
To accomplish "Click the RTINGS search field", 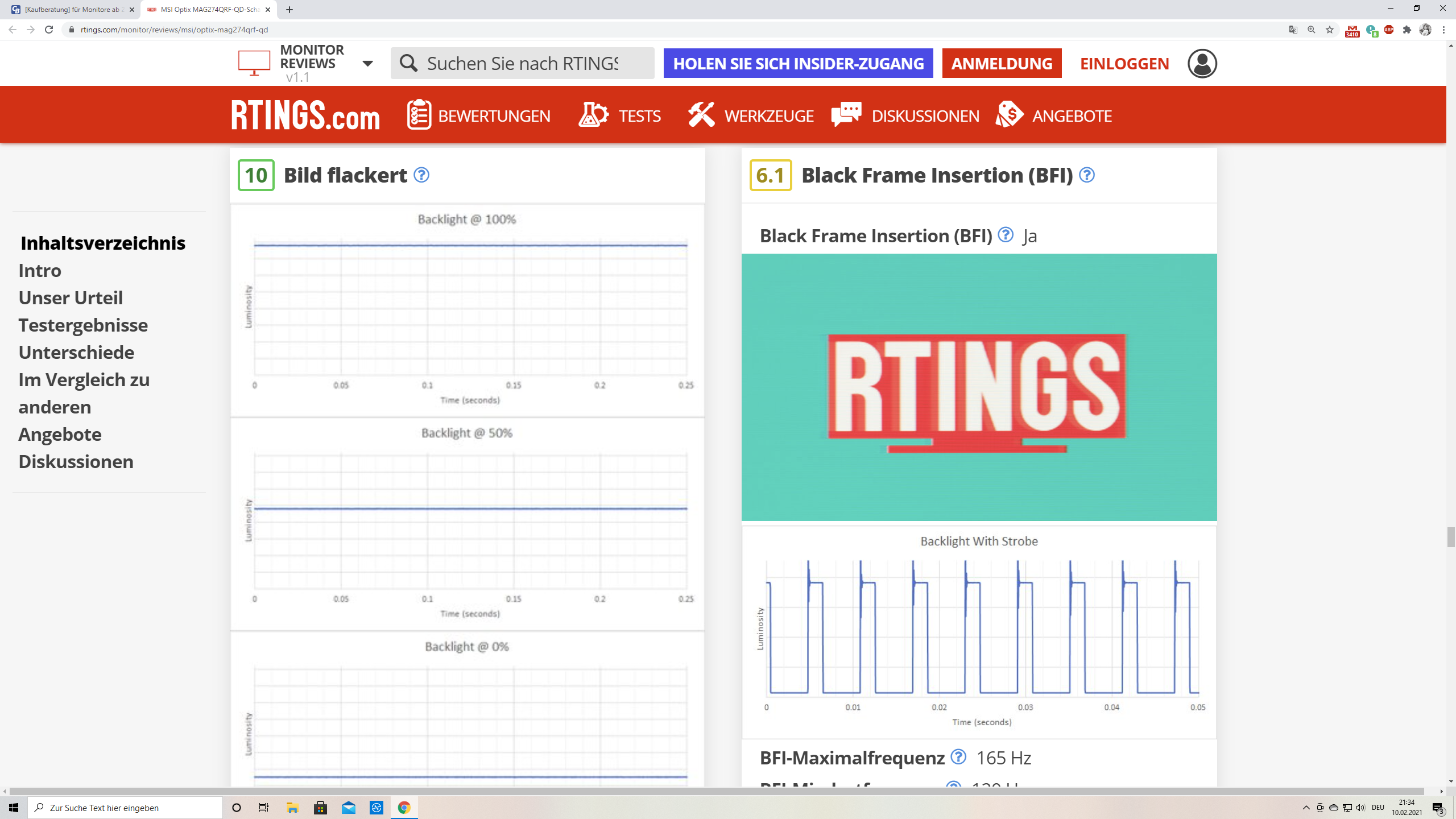I will [x=522, y=64].
